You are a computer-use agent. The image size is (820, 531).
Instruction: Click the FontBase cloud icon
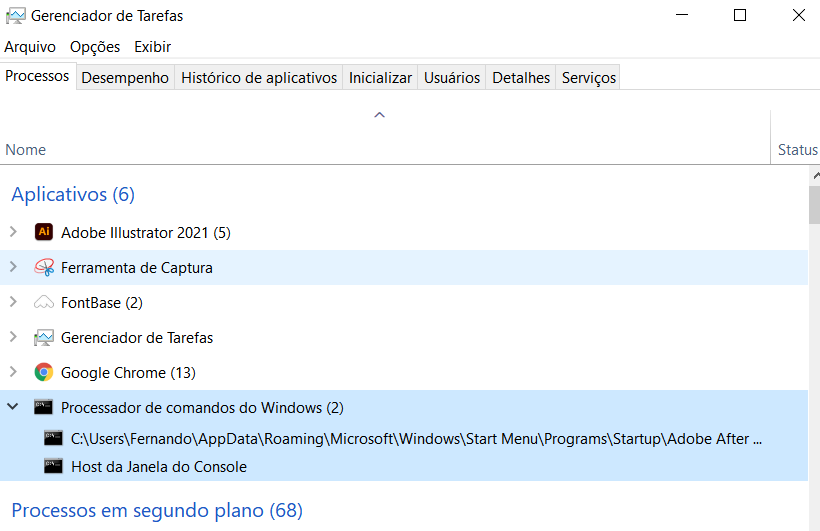pyautogui.click(x=43, y=302)
